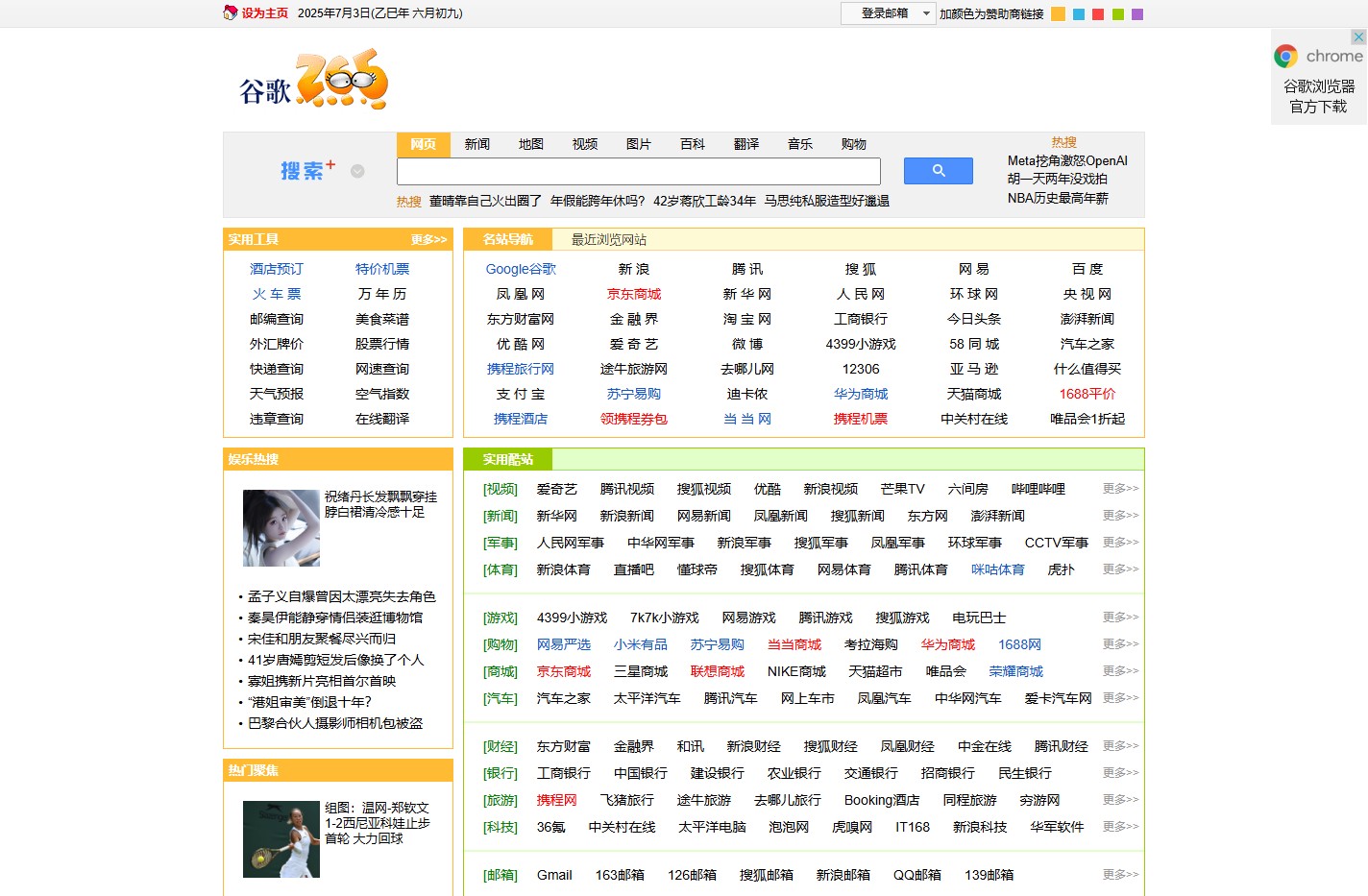Switch to the 音乐 search tab
1368x896 pixels.
click(x=799, y=144)
